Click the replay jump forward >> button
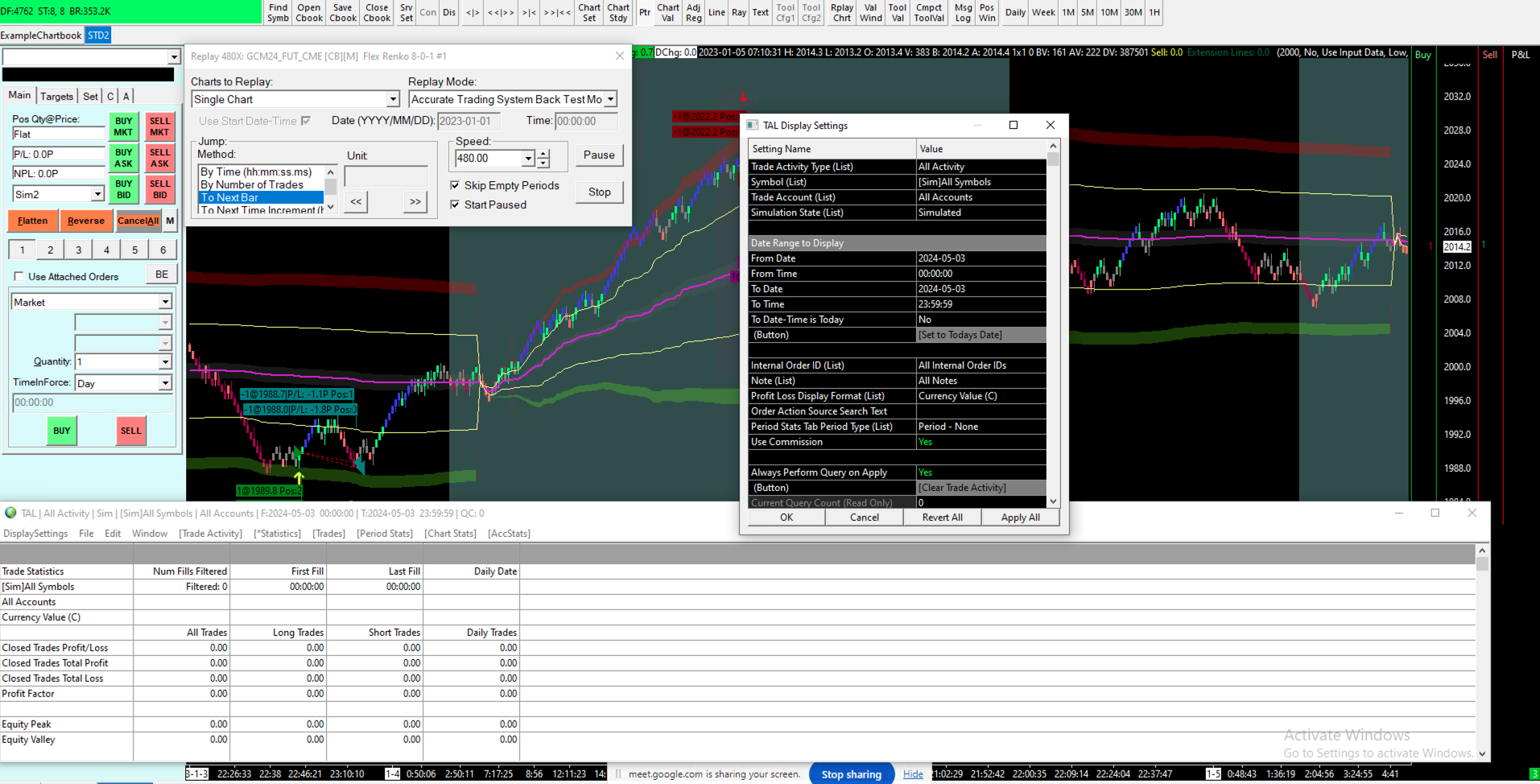Screen dimensions: 1540x784 (x=415, y=201)
